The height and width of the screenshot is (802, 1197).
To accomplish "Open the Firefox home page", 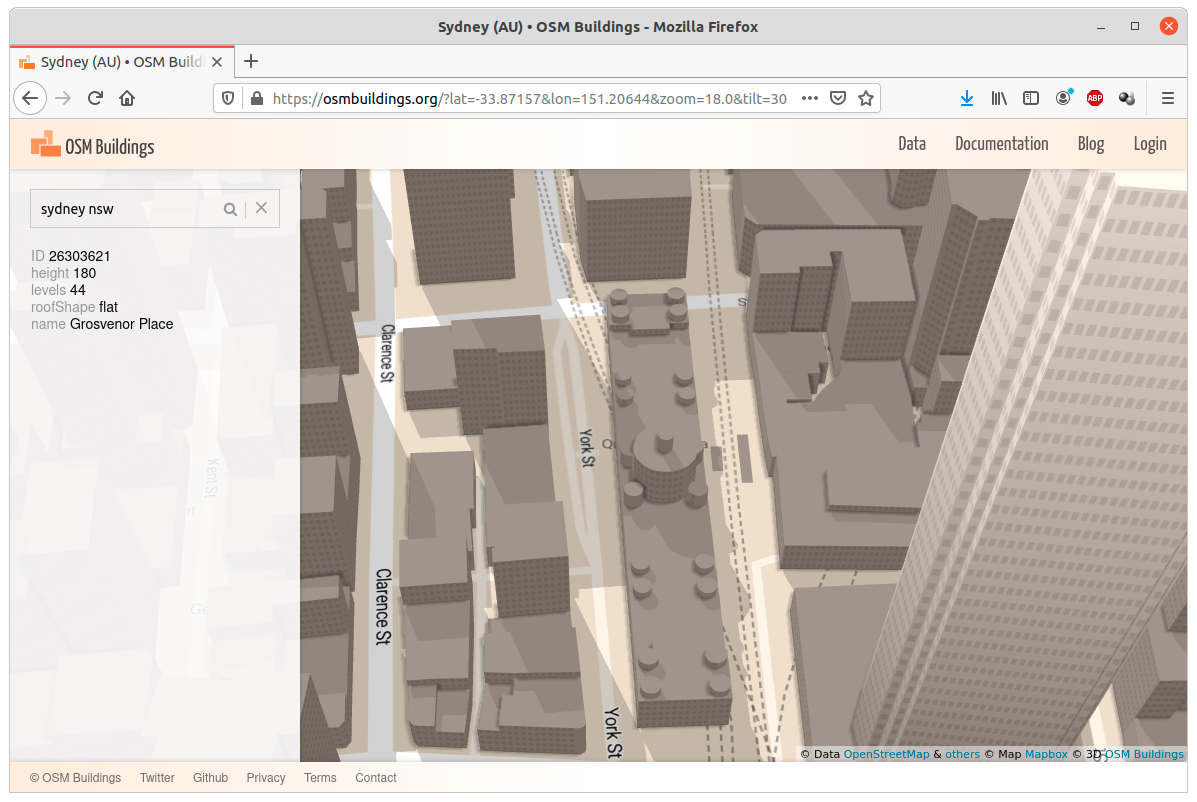I will click(x=127, y=98).
